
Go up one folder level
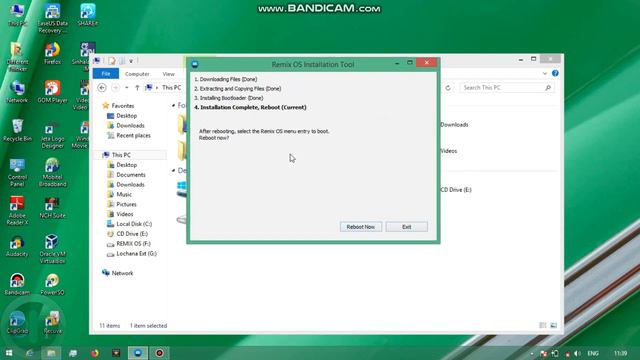coord(137,88)
